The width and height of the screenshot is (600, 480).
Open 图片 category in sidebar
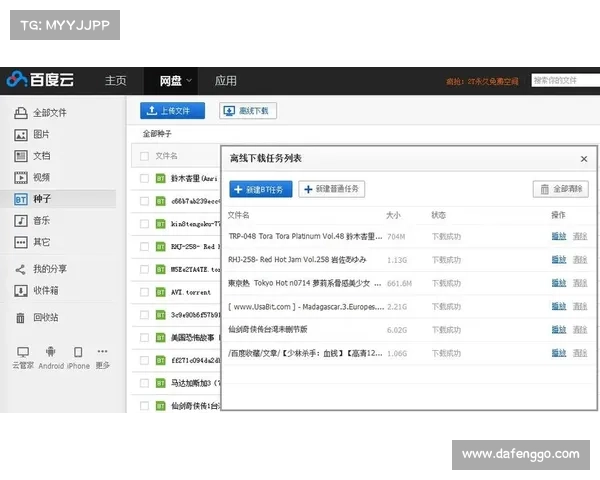coord(32,134)
